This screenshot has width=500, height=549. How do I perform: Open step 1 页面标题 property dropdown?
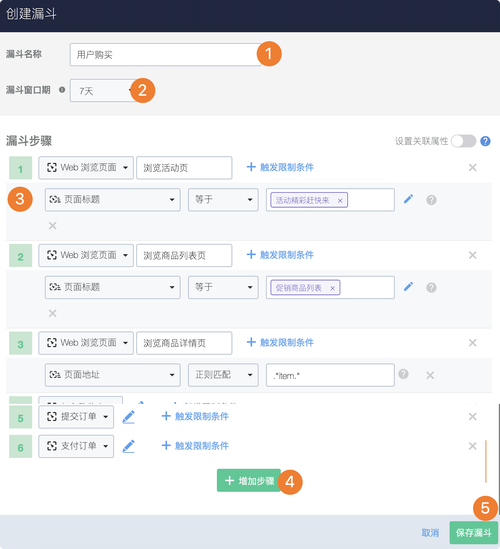pyautogui.click(x=112, y=200)
